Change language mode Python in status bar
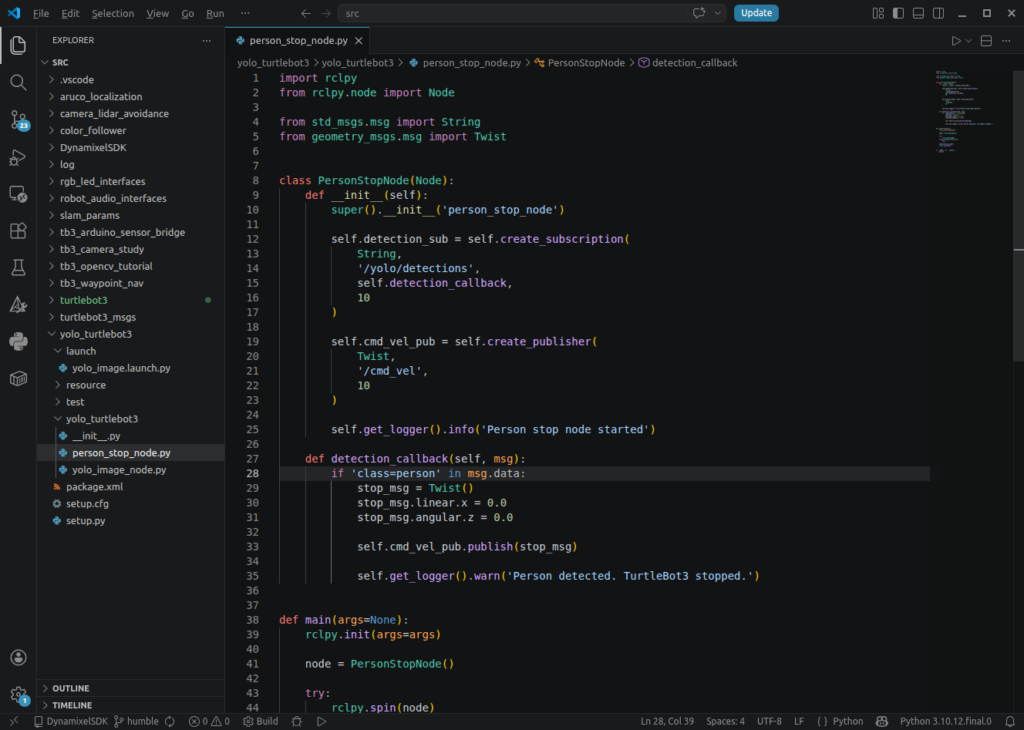Viewport: 1024px width, 730px height. point(848,722)
